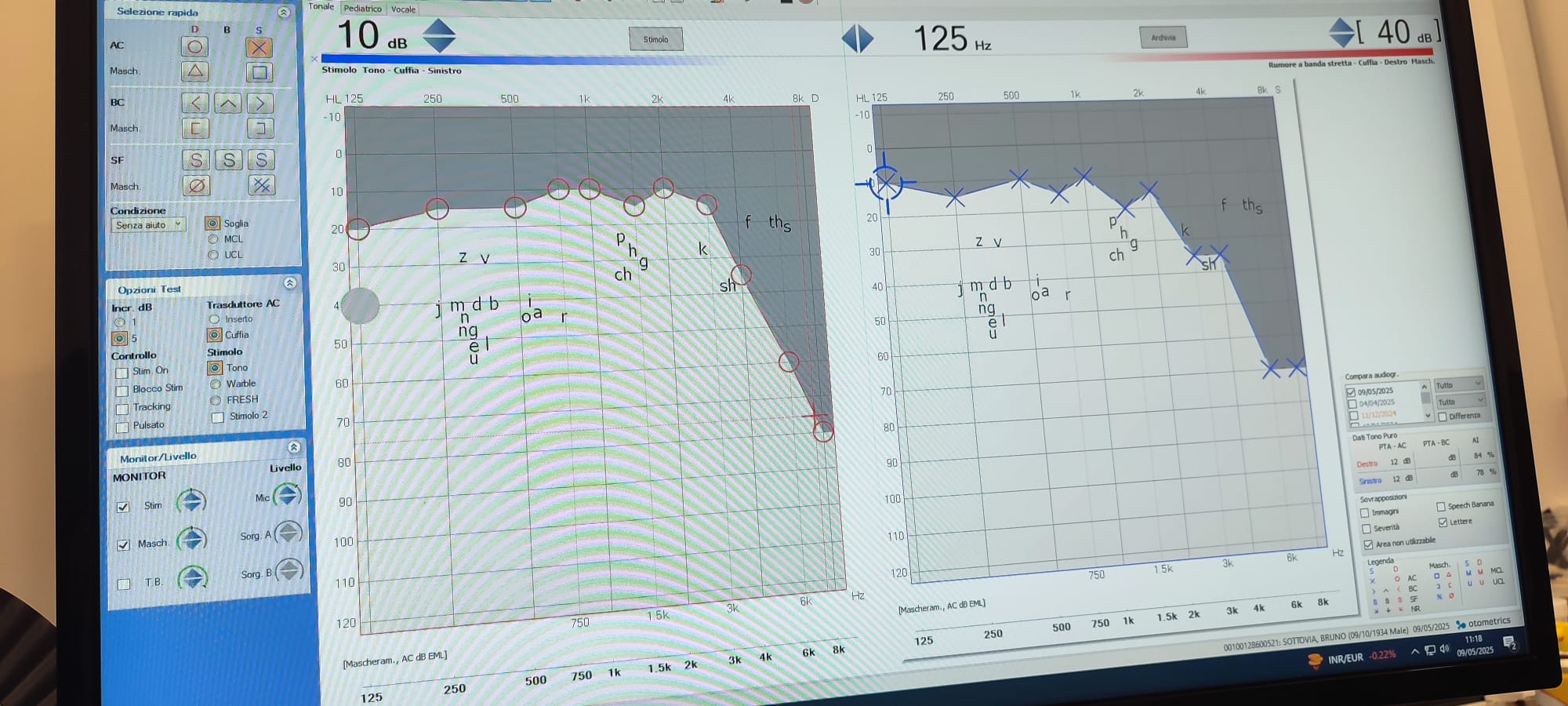Open the Condizione Senza aiuto dropdown

(x=148, y=225)
